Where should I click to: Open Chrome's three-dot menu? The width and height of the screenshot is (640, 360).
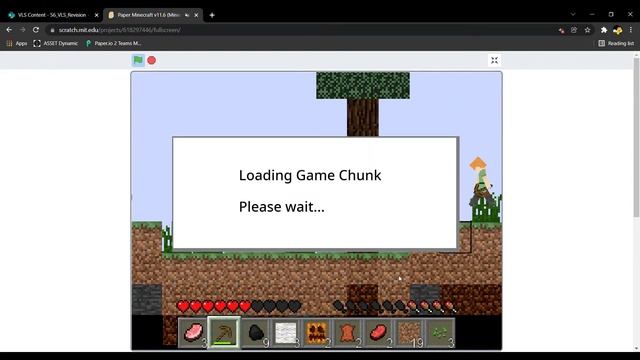(631, 30)
